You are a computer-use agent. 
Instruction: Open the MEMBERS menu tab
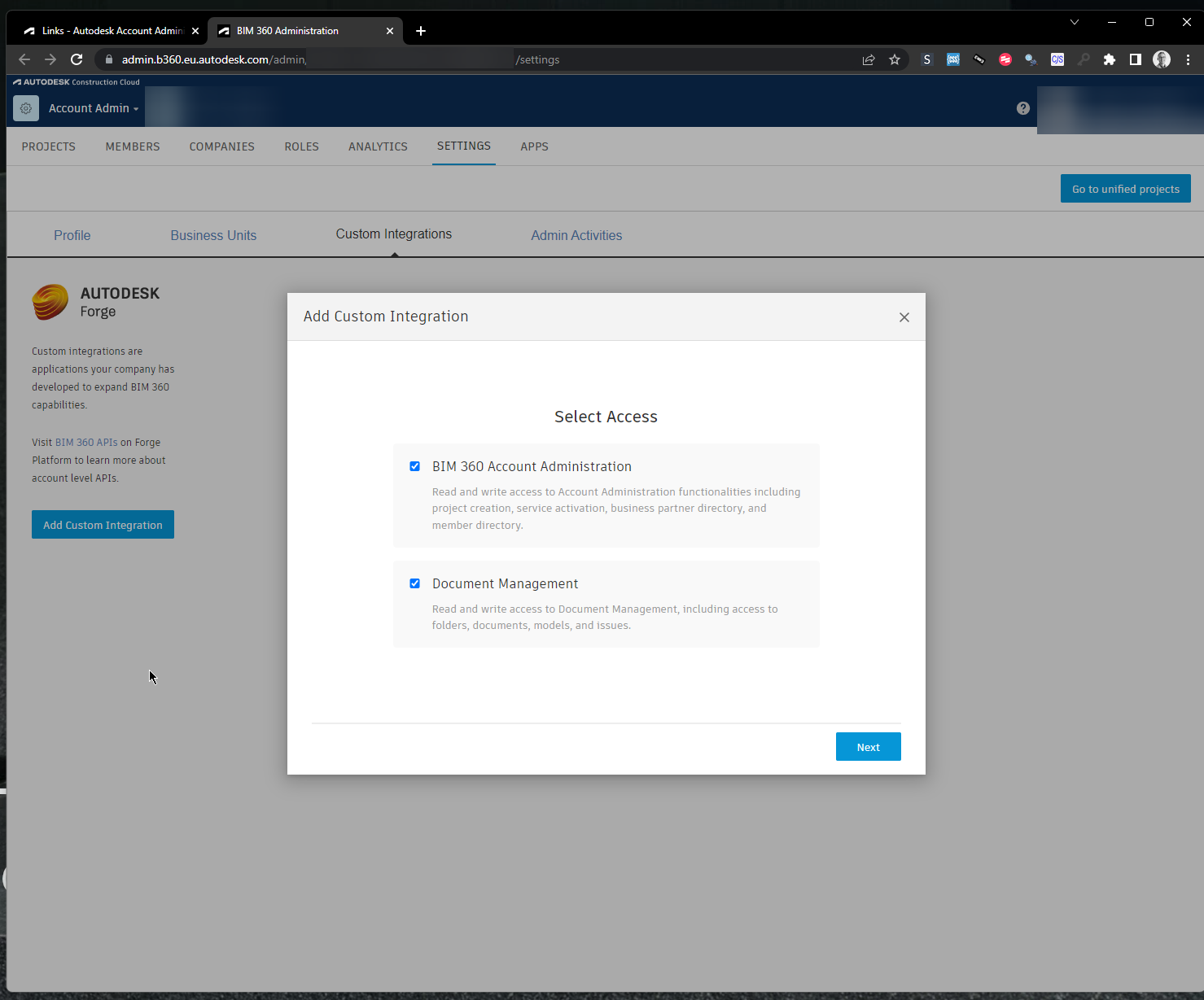click(133, 146)
